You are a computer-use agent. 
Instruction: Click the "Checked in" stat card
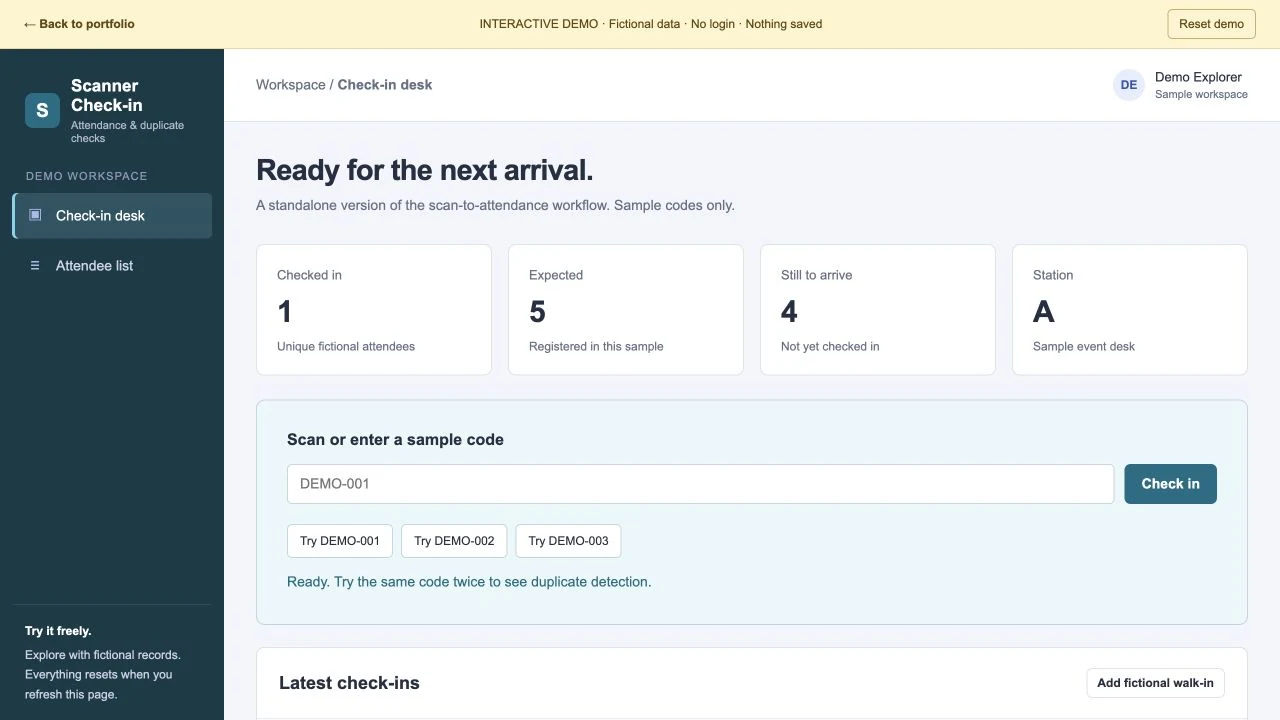pos(374,310)
